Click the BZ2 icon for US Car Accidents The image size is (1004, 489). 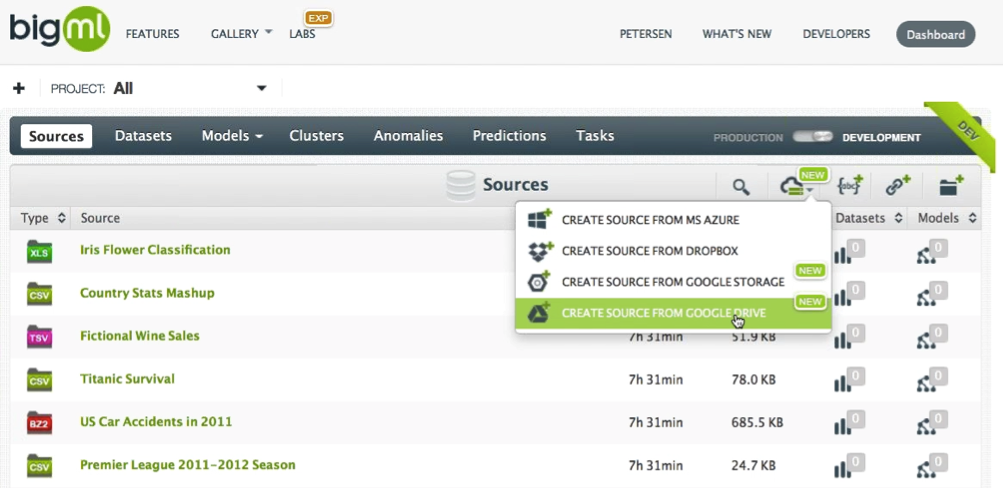(39, 422)
